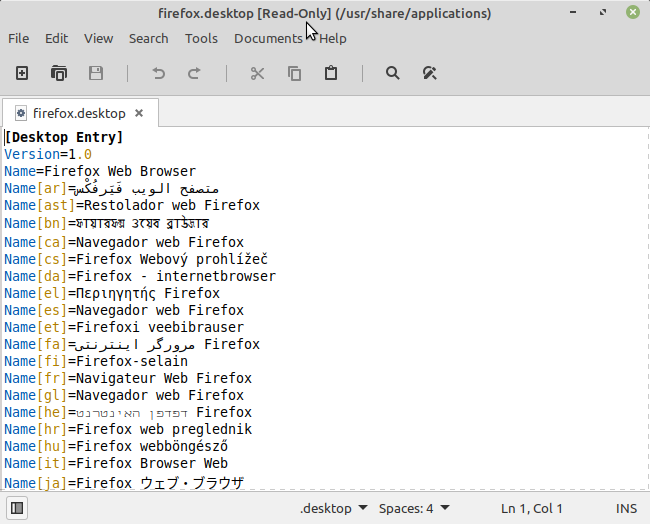Click the Version=1.0 line

[x=48, y=154]
